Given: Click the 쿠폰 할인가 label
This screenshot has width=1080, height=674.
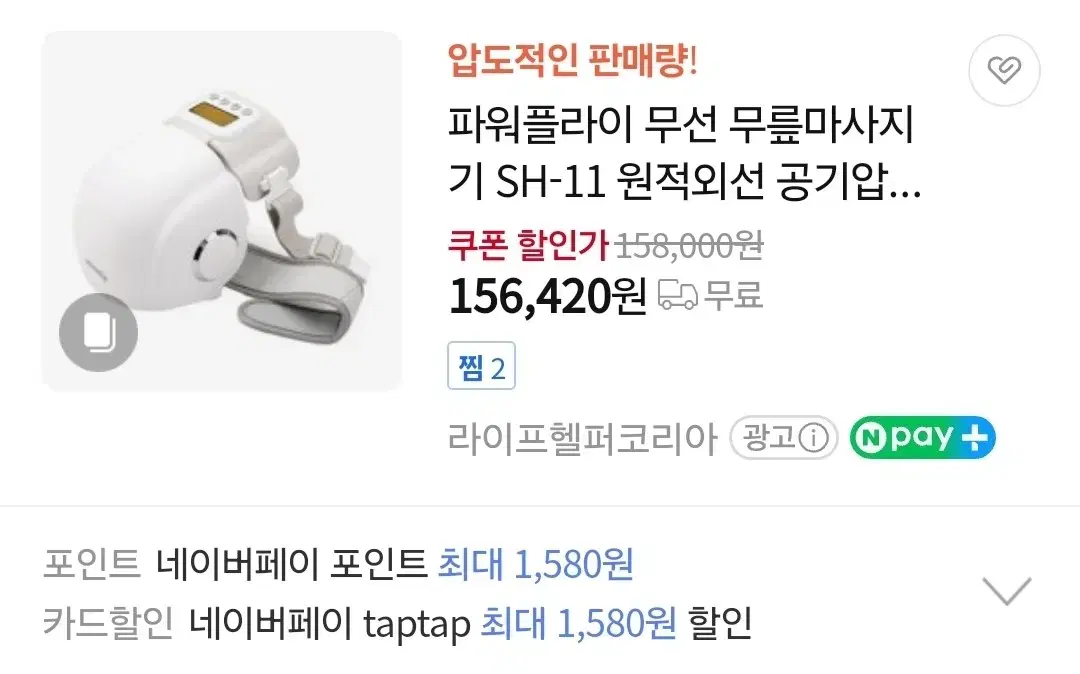Looking at the screenshot, I should click(x=528, y=245).
